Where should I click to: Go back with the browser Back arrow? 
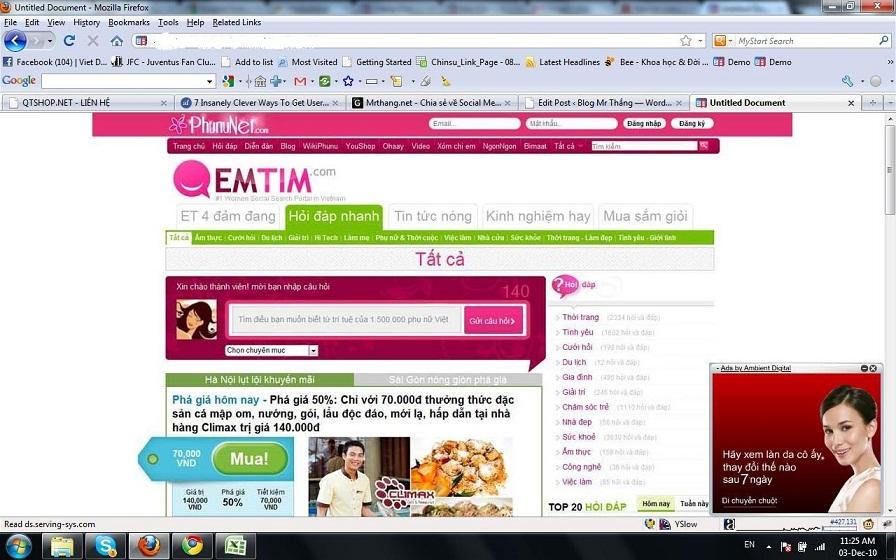15,41
